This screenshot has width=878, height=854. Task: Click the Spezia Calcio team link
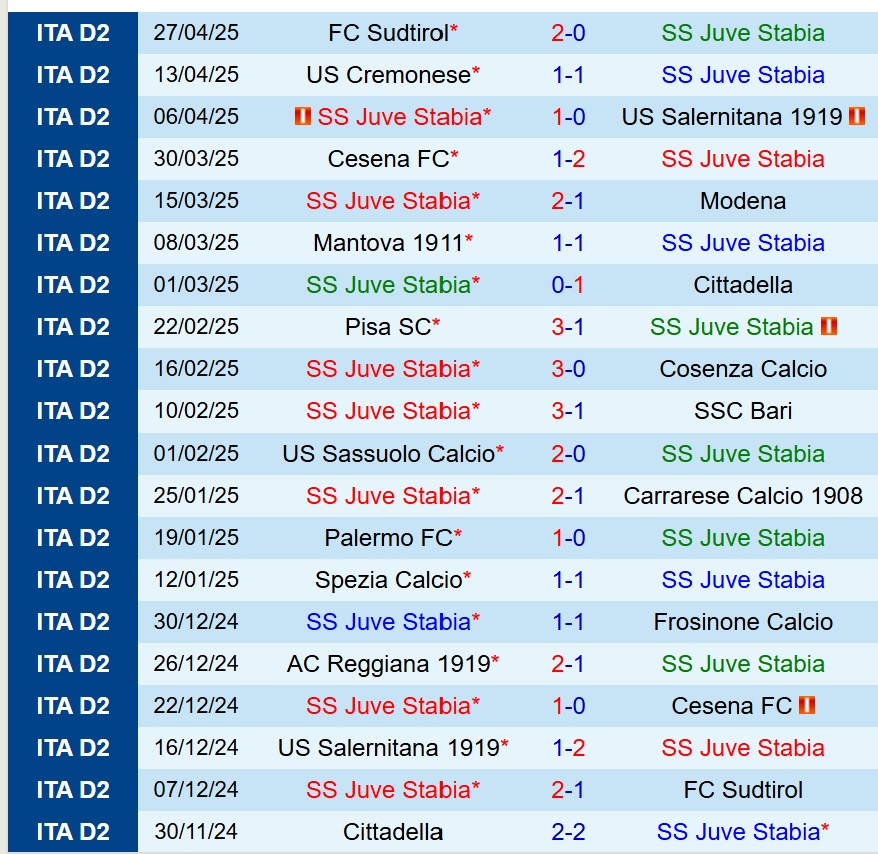(x=388, y=580)
